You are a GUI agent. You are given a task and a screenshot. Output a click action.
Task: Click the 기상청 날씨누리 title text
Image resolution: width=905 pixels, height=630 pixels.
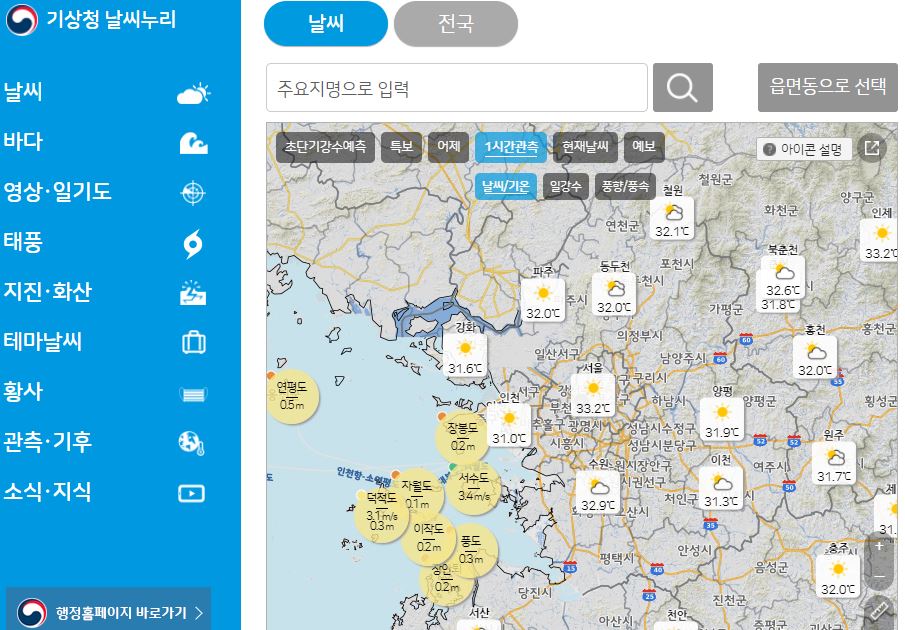tap(111, 19)
